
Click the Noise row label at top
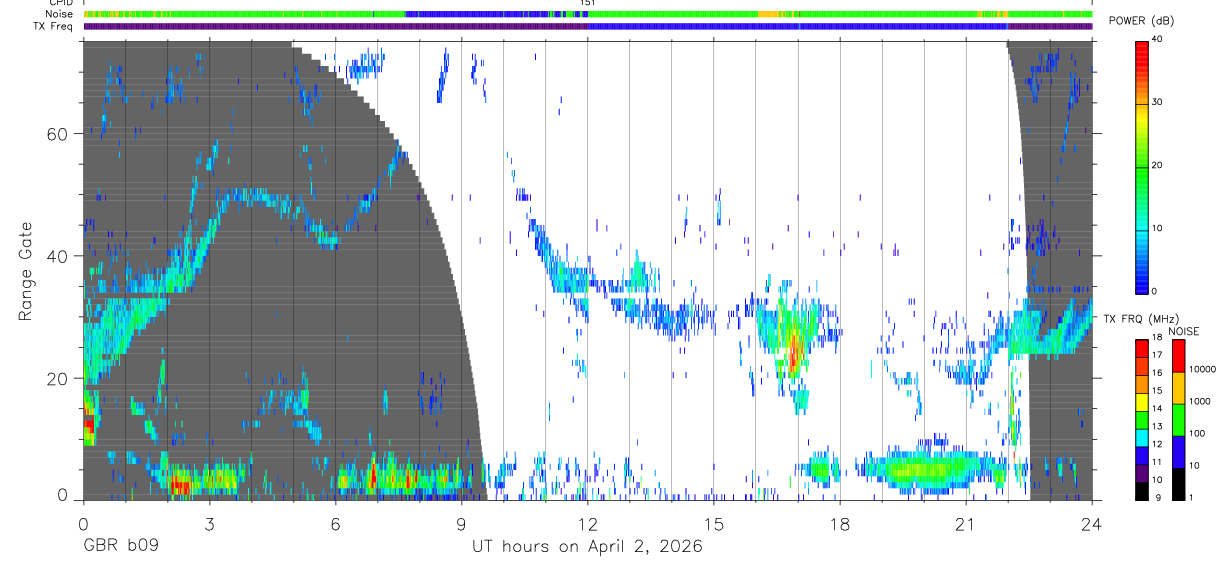click(x=59, y=14)
